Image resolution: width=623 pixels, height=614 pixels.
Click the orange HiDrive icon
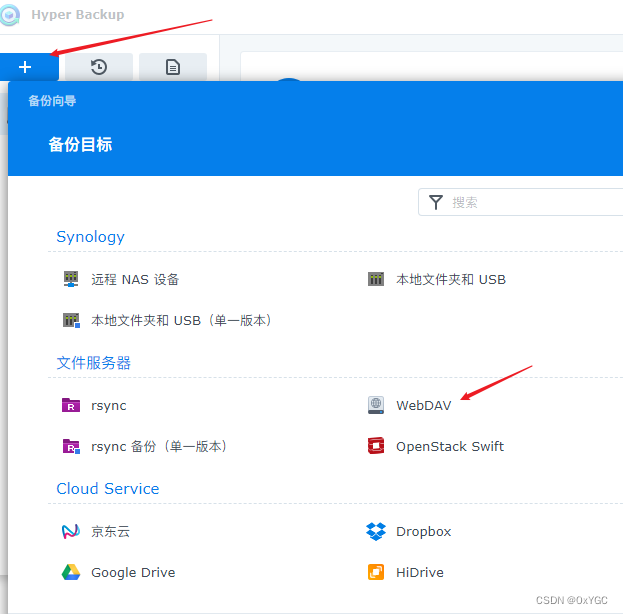(x=376, y=572)
